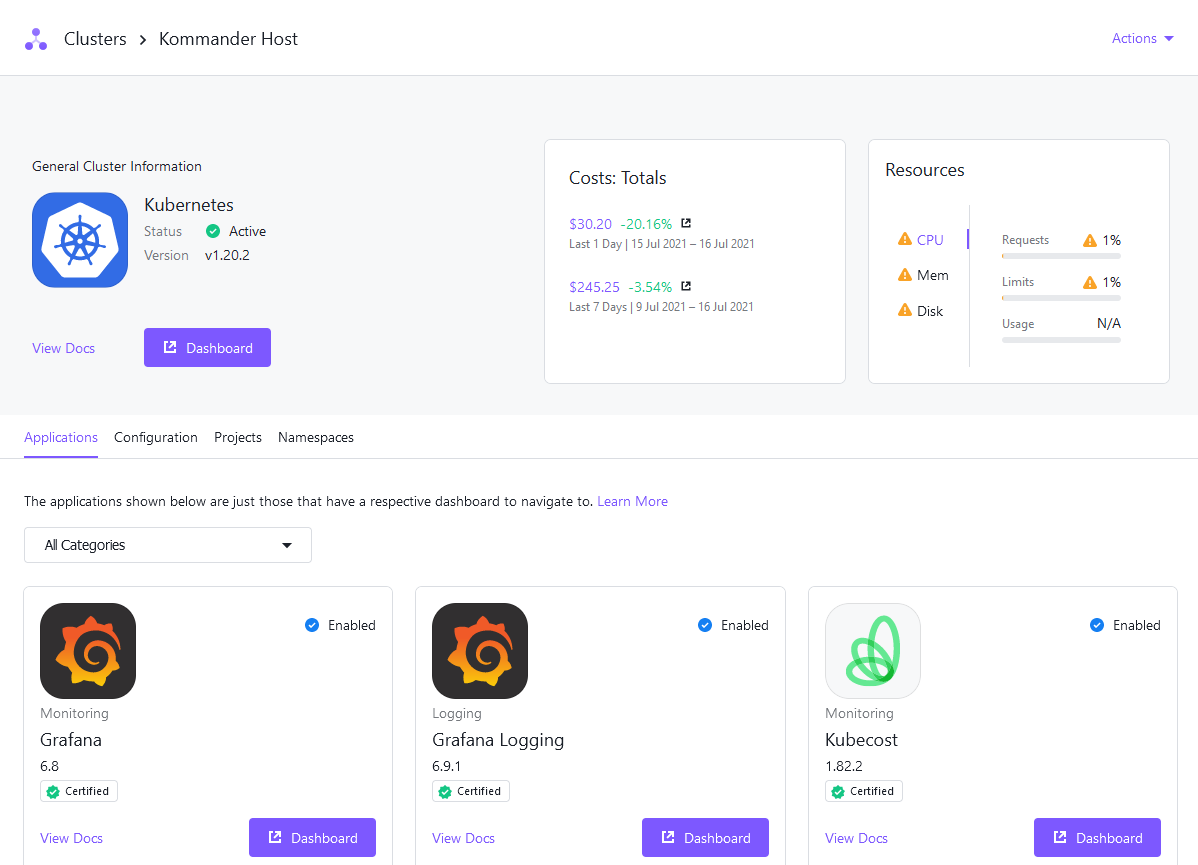Click Kubecost's blue Enabled check icon
Image resolution: width=1198 pixels, height=865 pixels.
point(1096,625)
